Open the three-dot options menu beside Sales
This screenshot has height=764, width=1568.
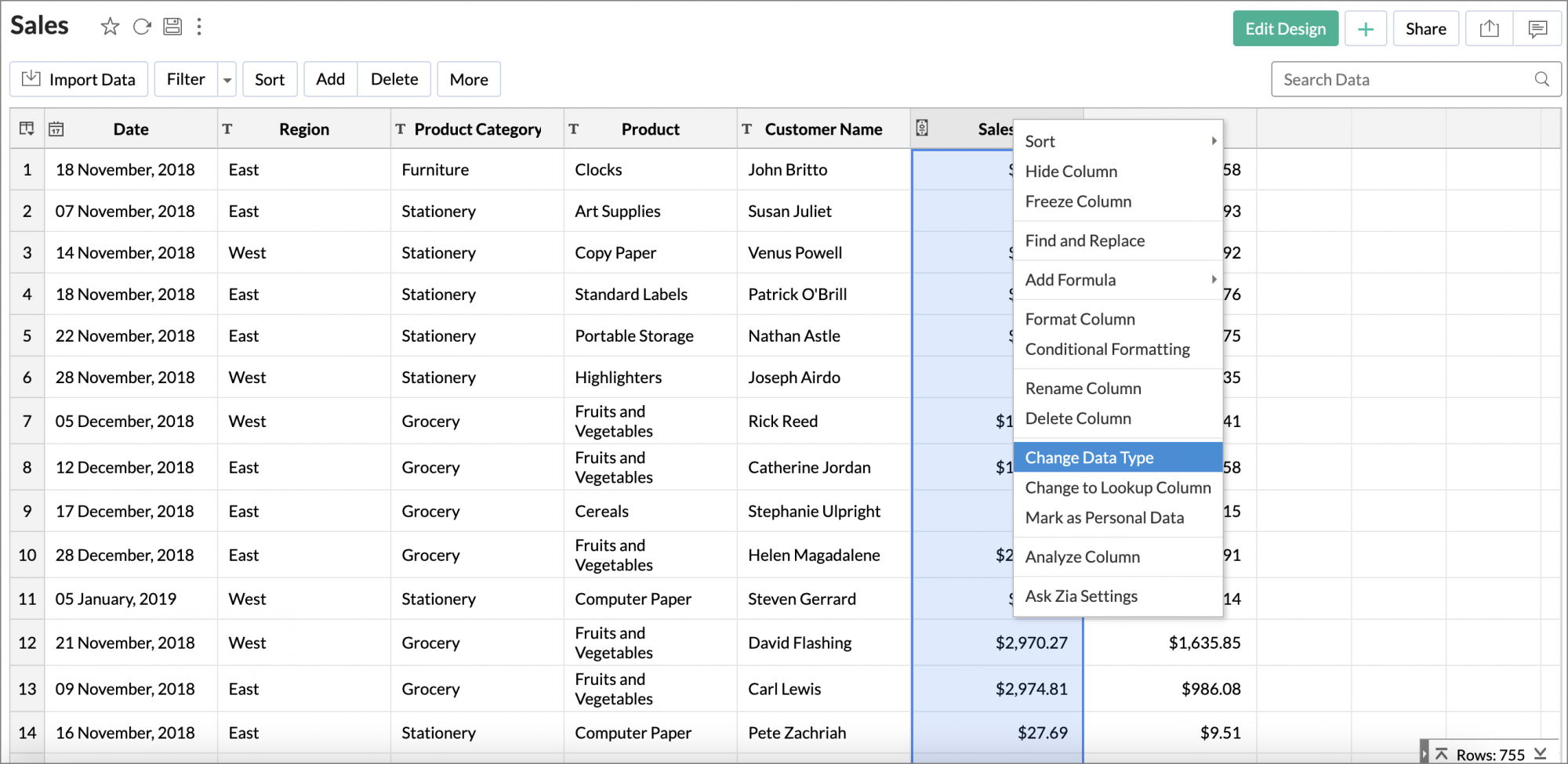[200, 26]
